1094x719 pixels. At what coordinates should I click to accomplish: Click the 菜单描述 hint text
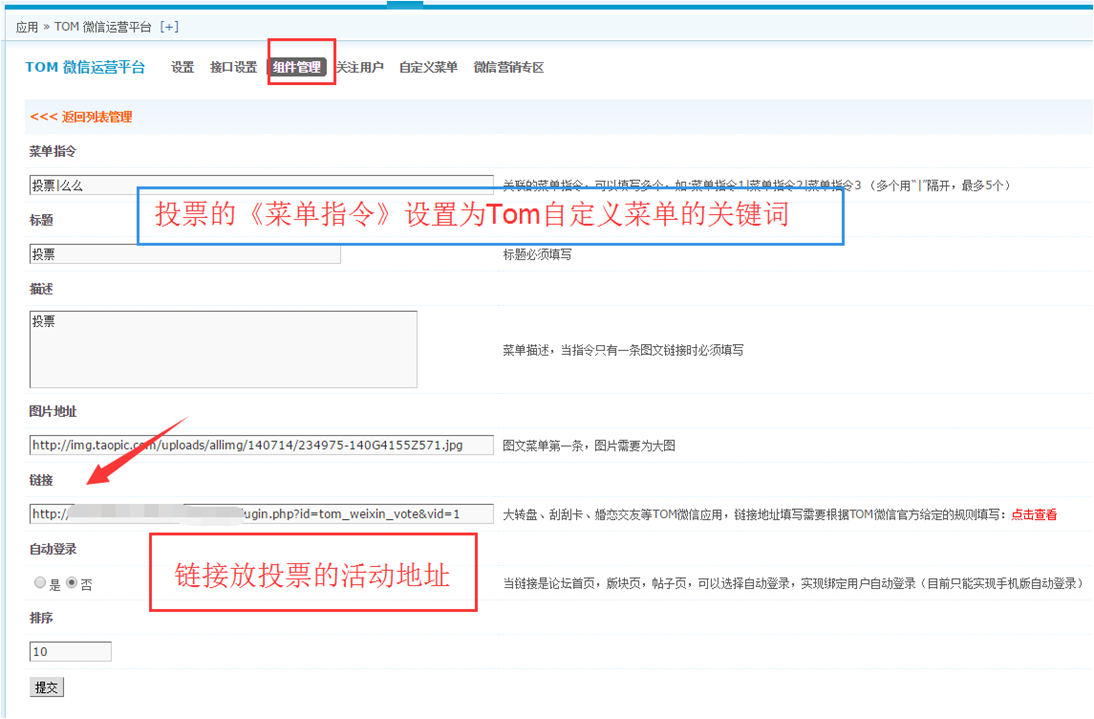623,350
